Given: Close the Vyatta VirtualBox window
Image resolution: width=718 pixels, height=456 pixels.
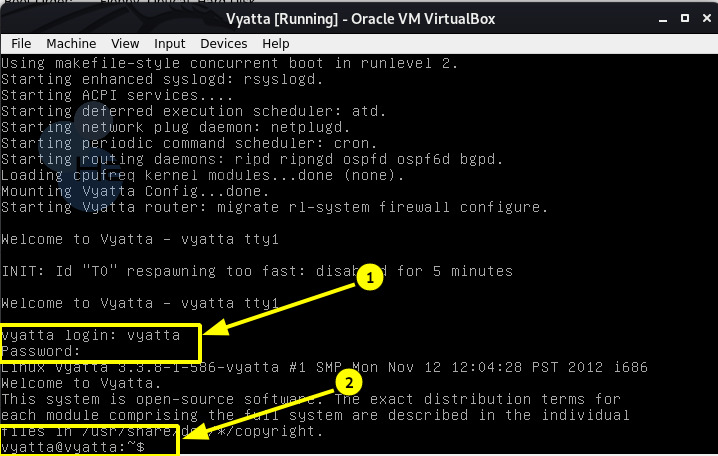Looking at the screenshot, I should [707, 18].
